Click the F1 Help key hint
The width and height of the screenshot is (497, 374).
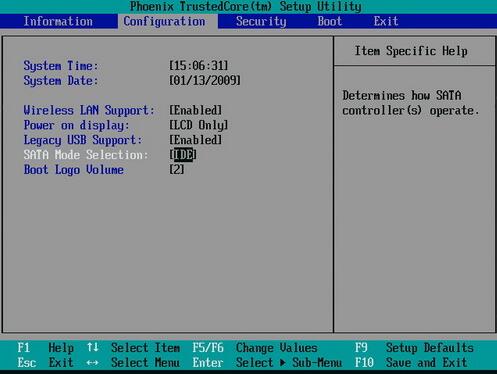click(45, 348)
